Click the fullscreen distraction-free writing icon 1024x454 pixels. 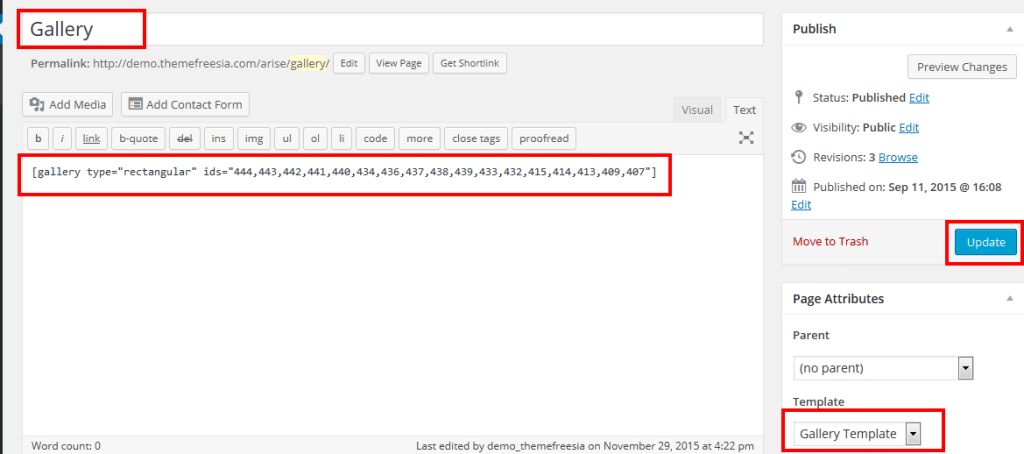tap(746, 138)
